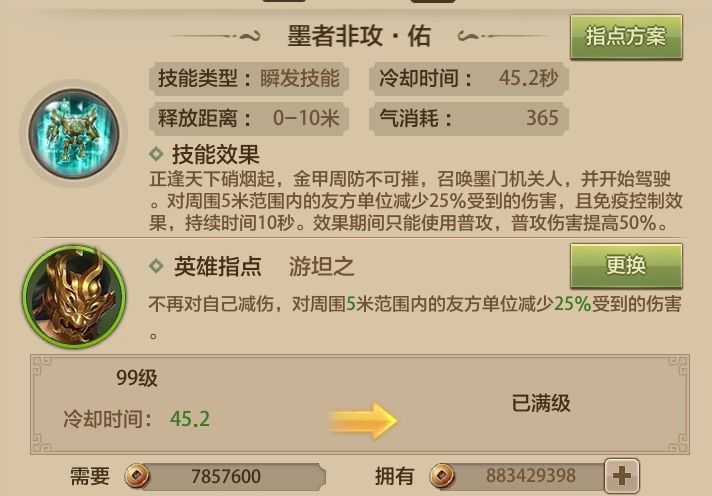Click the hero name 游坦之

(x=321, y=266)
